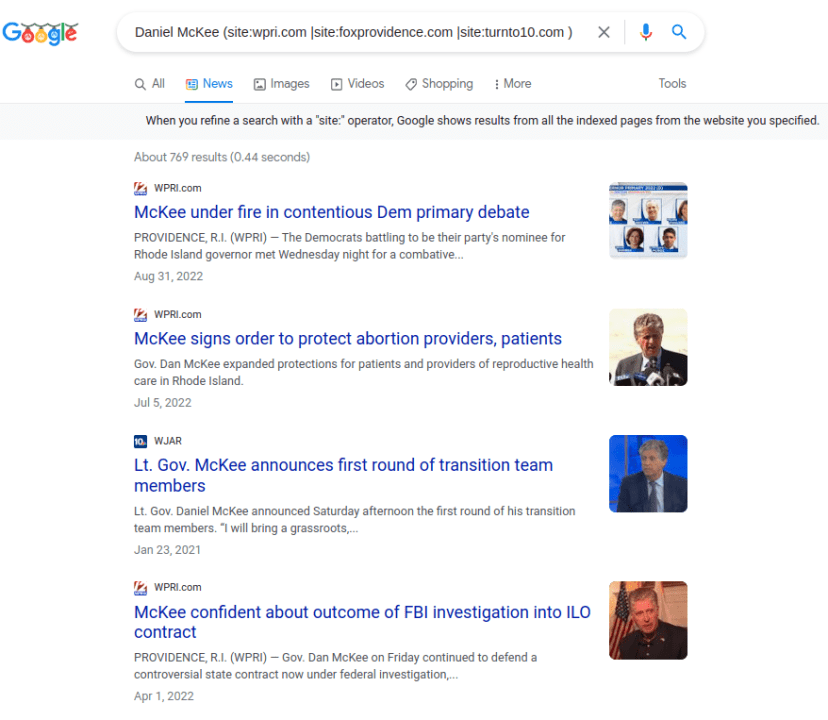Screen dimensions: 828x720
Task: Open the transition team article thumbnail
Action: (x=648, y=473)
